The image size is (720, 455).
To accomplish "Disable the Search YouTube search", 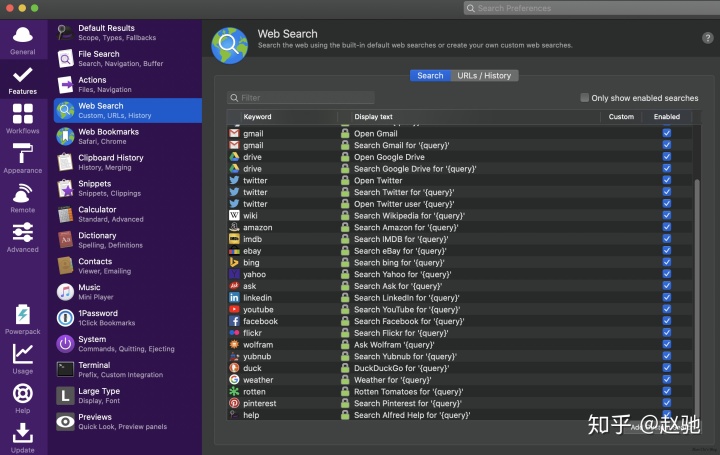I will pyautogui.click(x=667, y=309).
